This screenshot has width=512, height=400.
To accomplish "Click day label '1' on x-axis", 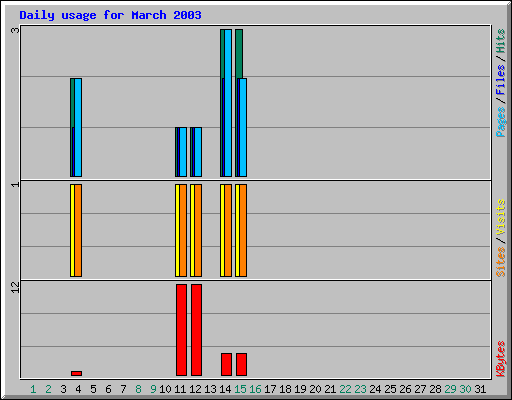I will [x=33, y=389].
